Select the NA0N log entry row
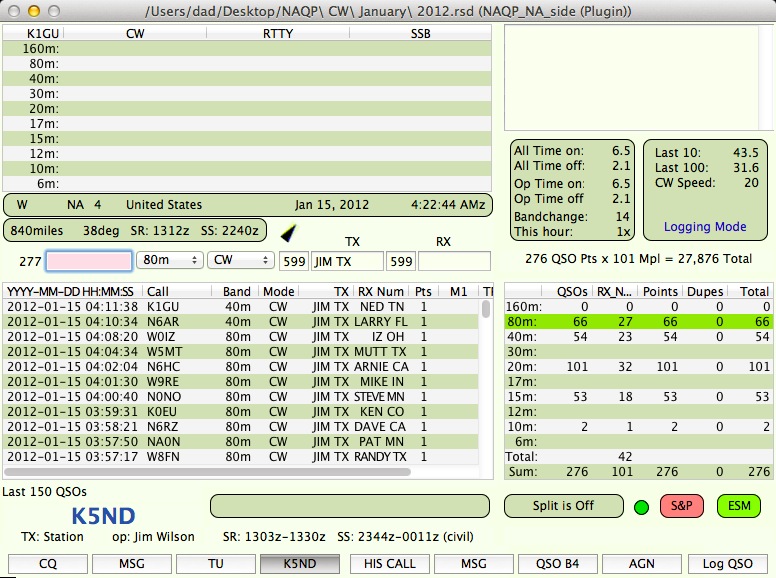The height and width of the screenshot is (578, 776). coord(241,441)
